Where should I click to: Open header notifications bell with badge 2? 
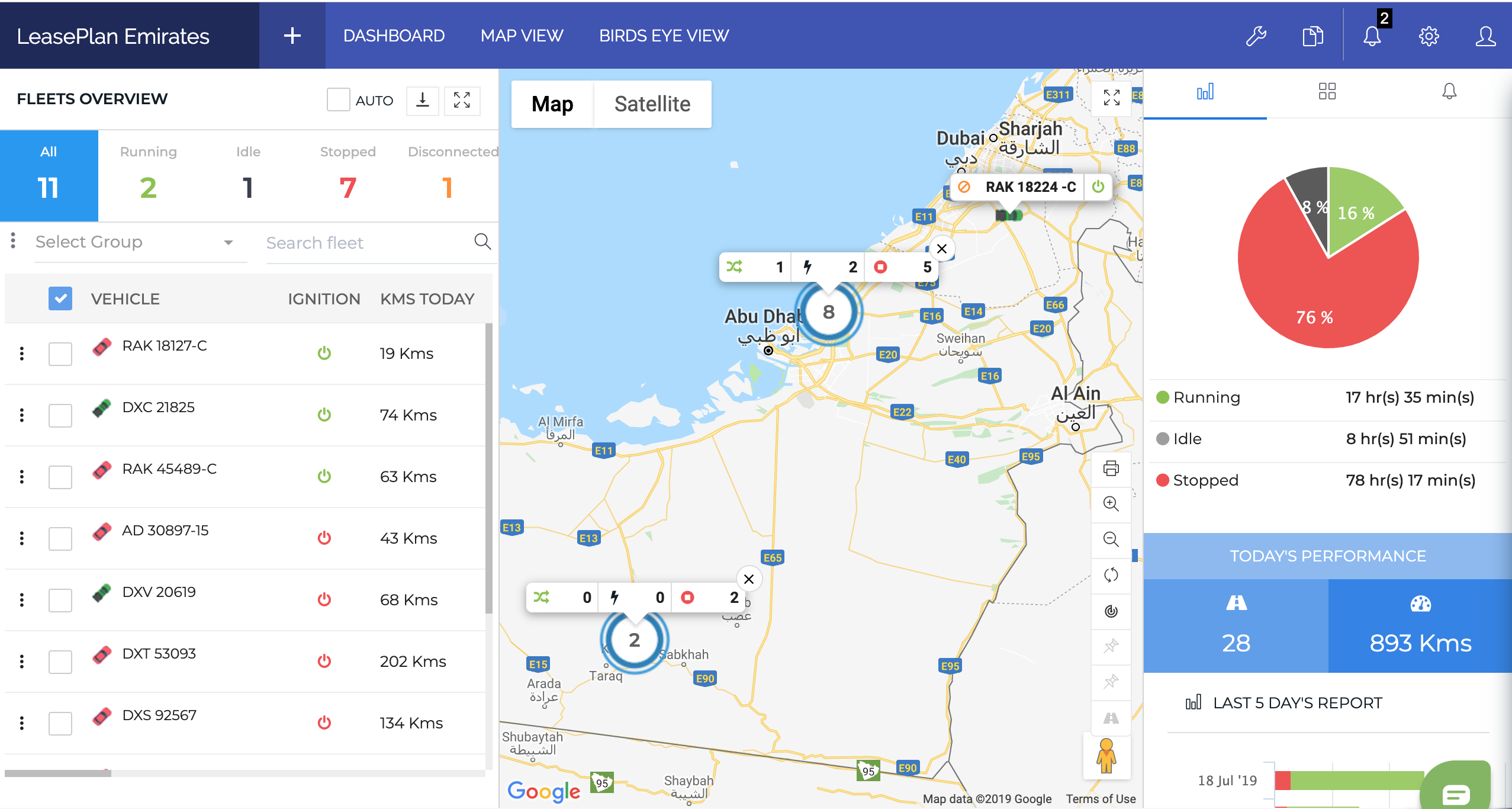(x=1373, y=36)
